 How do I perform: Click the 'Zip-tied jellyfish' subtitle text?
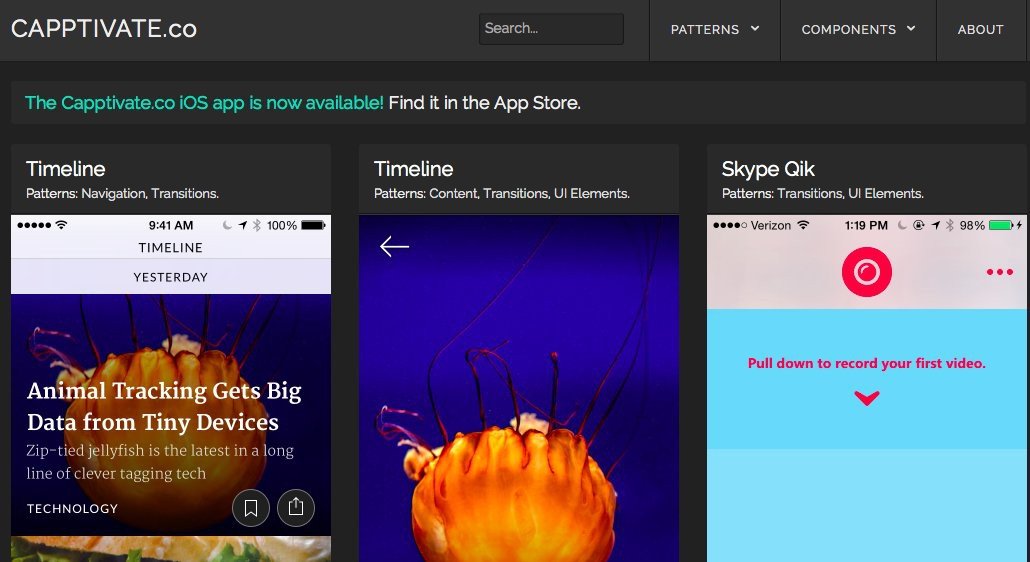160,462
